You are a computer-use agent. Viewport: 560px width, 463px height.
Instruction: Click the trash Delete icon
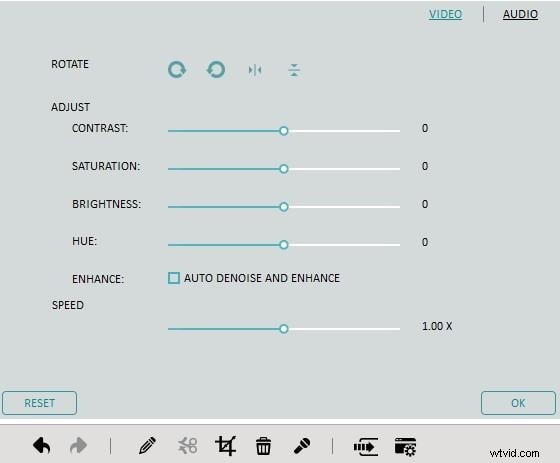(x=263, y=446)
